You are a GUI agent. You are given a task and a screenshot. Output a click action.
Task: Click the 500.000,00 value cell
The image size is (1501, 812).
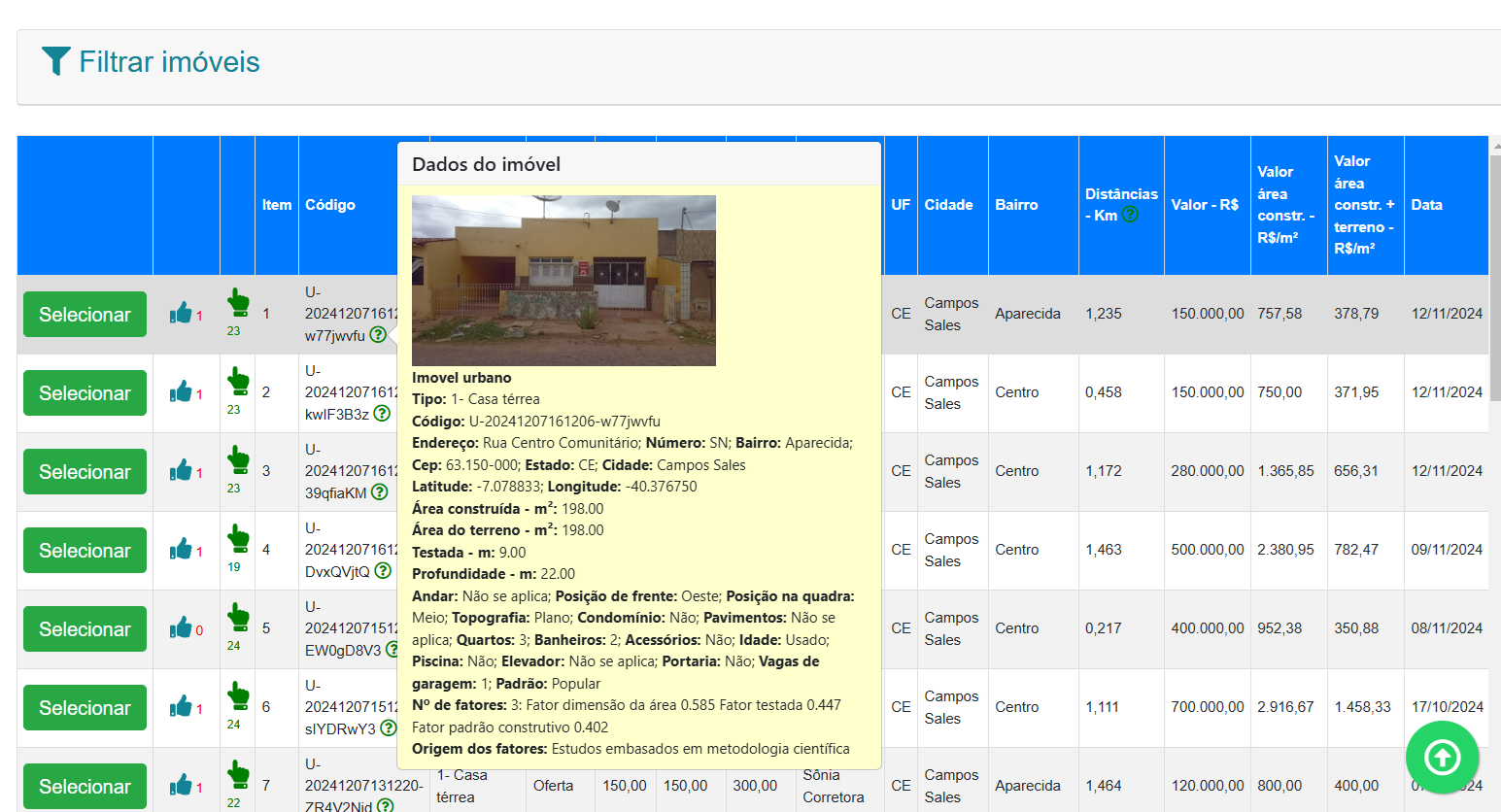(1208, 550)
